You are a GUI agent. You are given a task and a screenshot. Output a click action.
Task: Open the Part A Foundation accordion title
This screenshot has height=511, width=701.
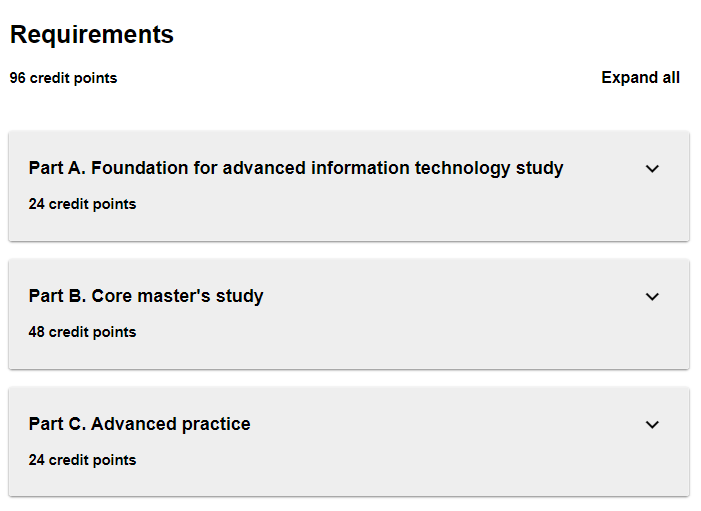(x=296, y=168)
